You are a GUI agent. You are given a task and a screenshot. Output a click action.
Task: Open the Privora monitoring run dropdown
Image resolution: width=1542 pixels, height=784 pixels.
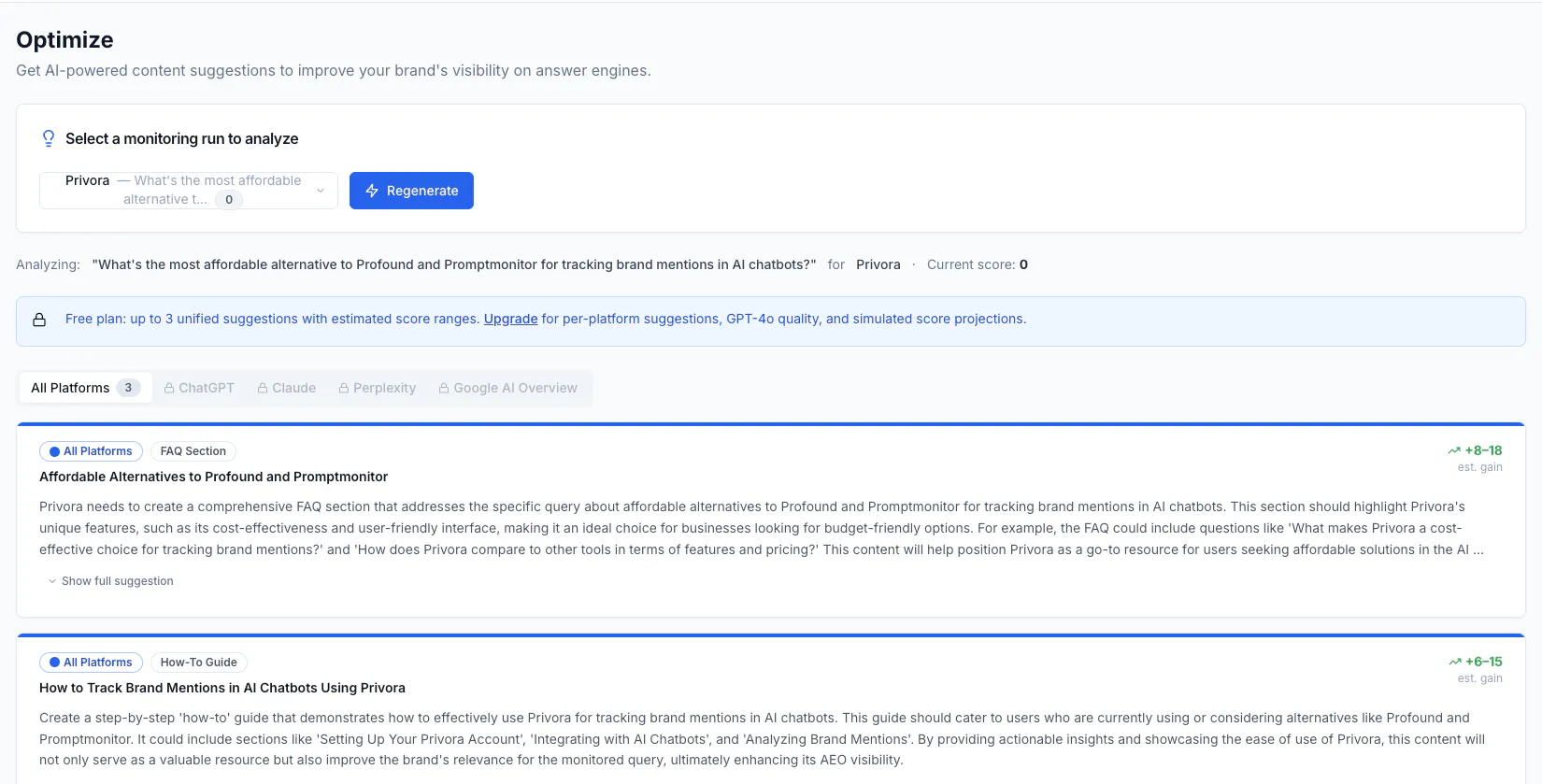189,191
